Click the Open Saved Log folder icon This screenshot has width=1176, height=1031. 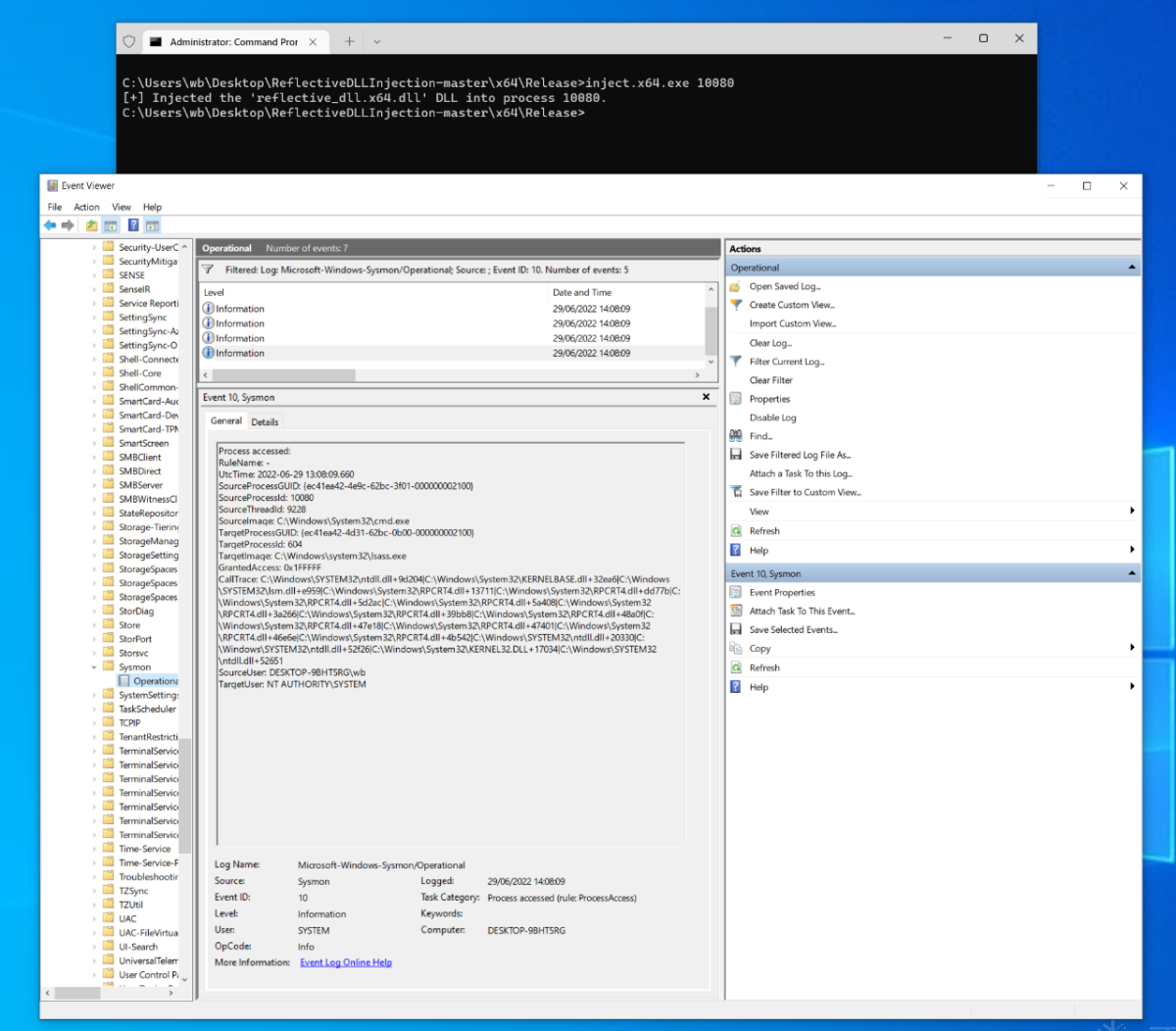[736, 286]
